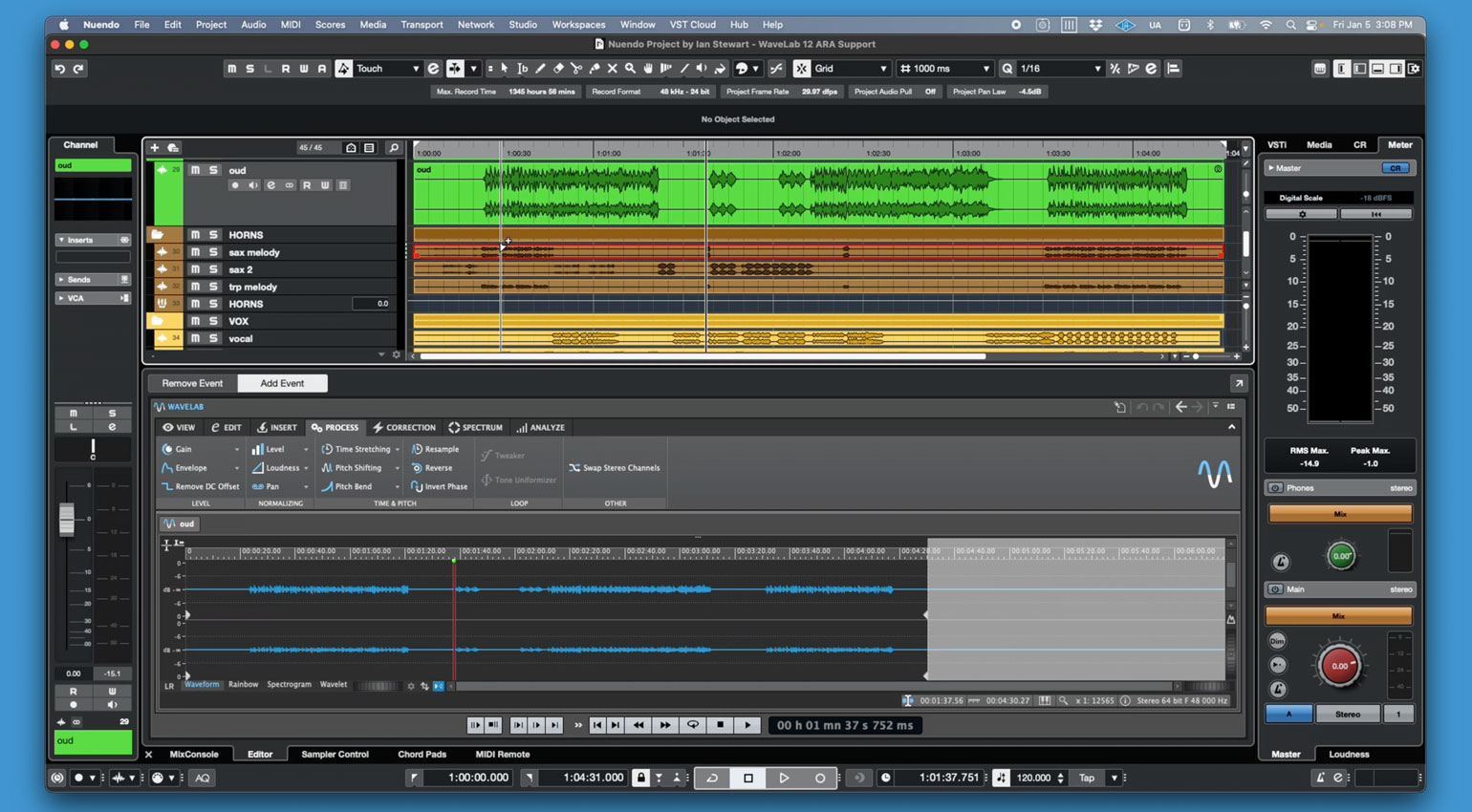Click the Redo arrow in toolbar
Image resolution: width=1472 pixels, height=812 pixels.
point(79,69)
